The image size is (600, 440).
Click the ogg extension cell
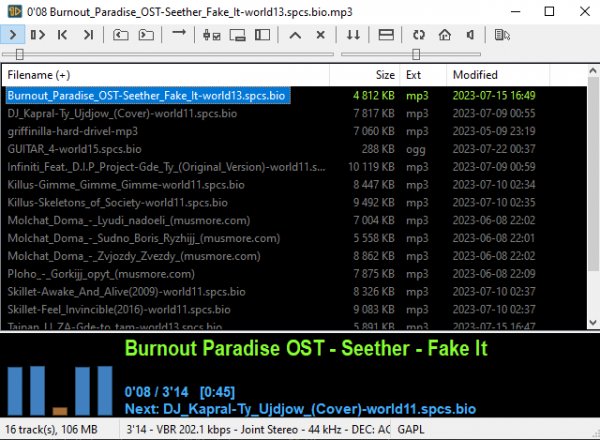[x=416, y=150]
